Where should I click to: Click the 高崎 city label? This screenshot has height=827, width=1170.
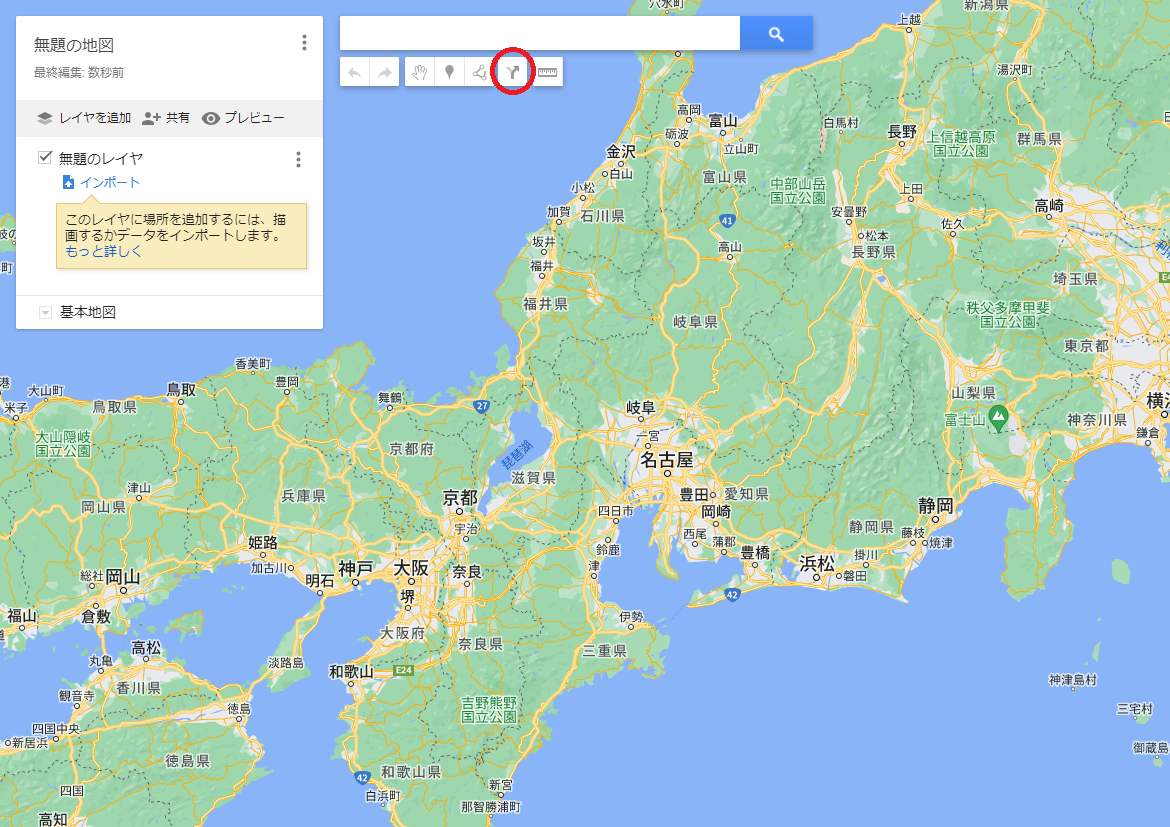coord(1049,205)
